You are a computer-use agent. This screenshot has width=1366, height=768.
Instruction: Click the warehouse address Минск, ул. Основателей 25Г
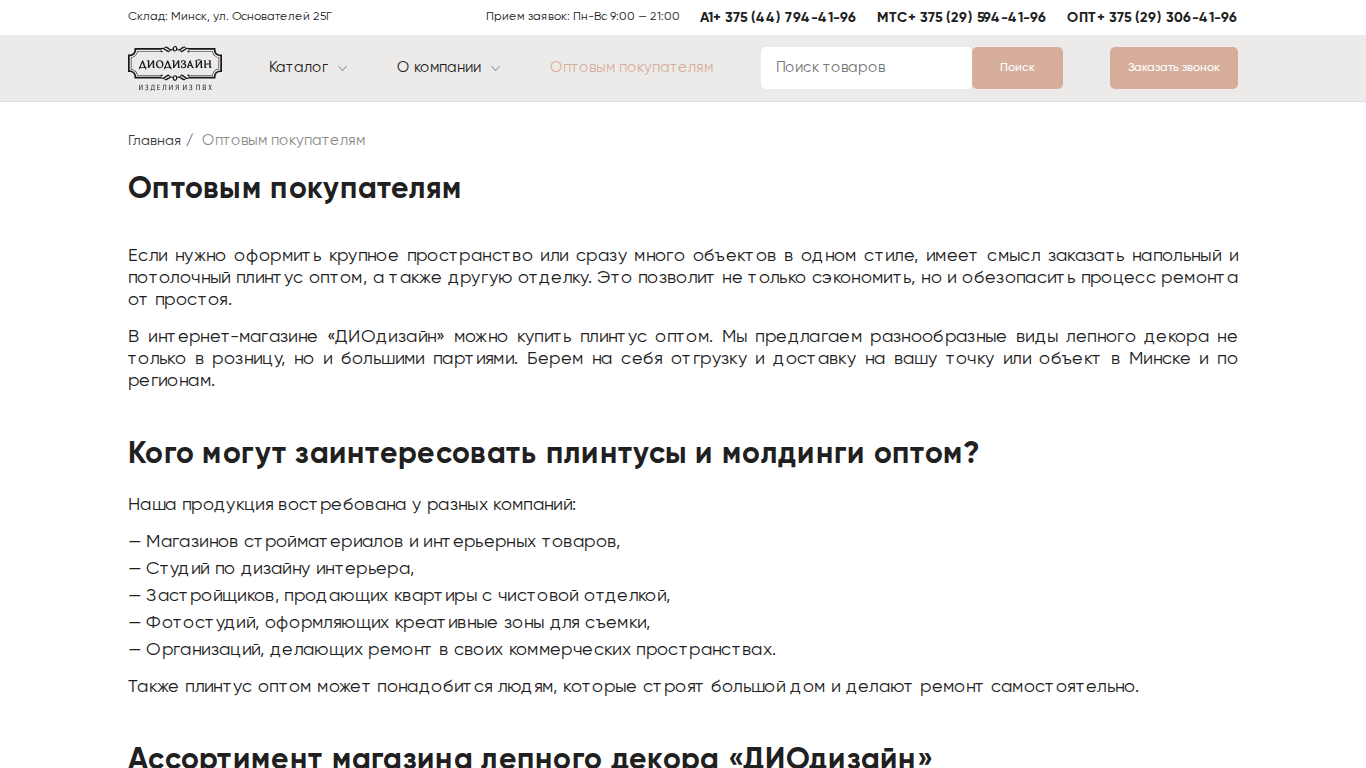coord(230,17)
